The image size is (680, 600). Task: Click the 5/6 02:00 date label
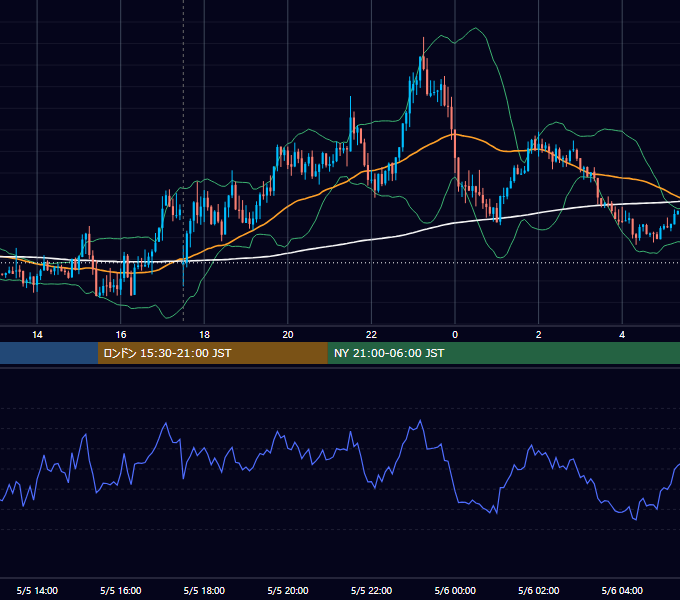pyautogui.click(x=539, y=590)
